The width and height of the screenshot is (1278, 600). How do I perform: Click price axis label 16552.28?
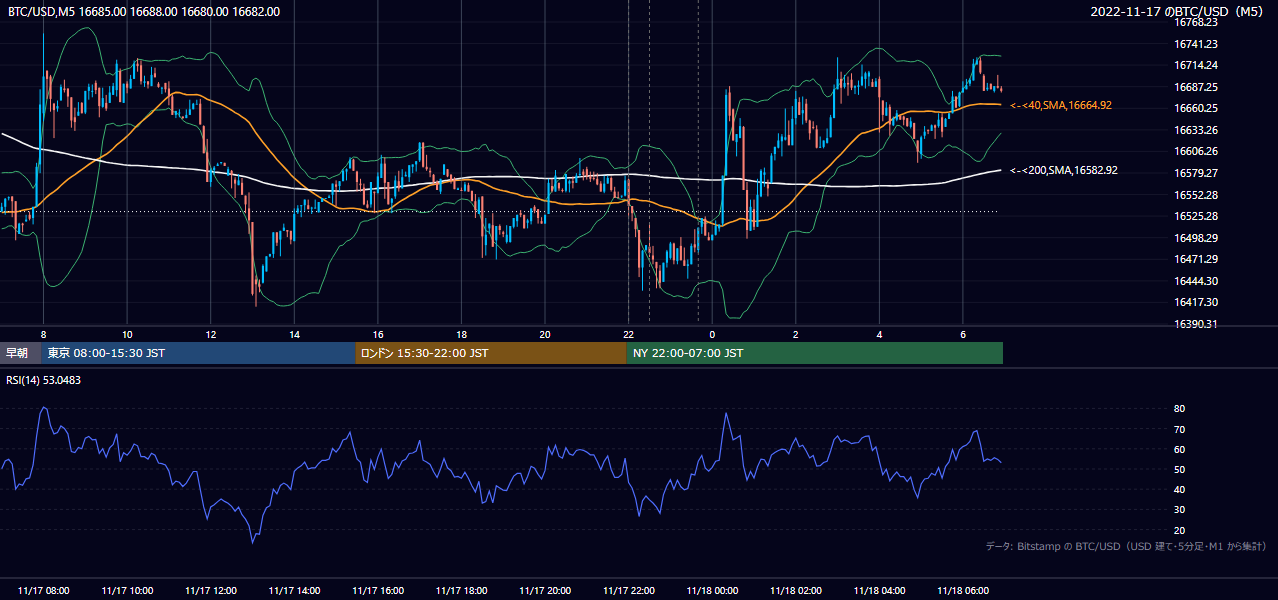pyautogui.click(x=1196, y=195)
